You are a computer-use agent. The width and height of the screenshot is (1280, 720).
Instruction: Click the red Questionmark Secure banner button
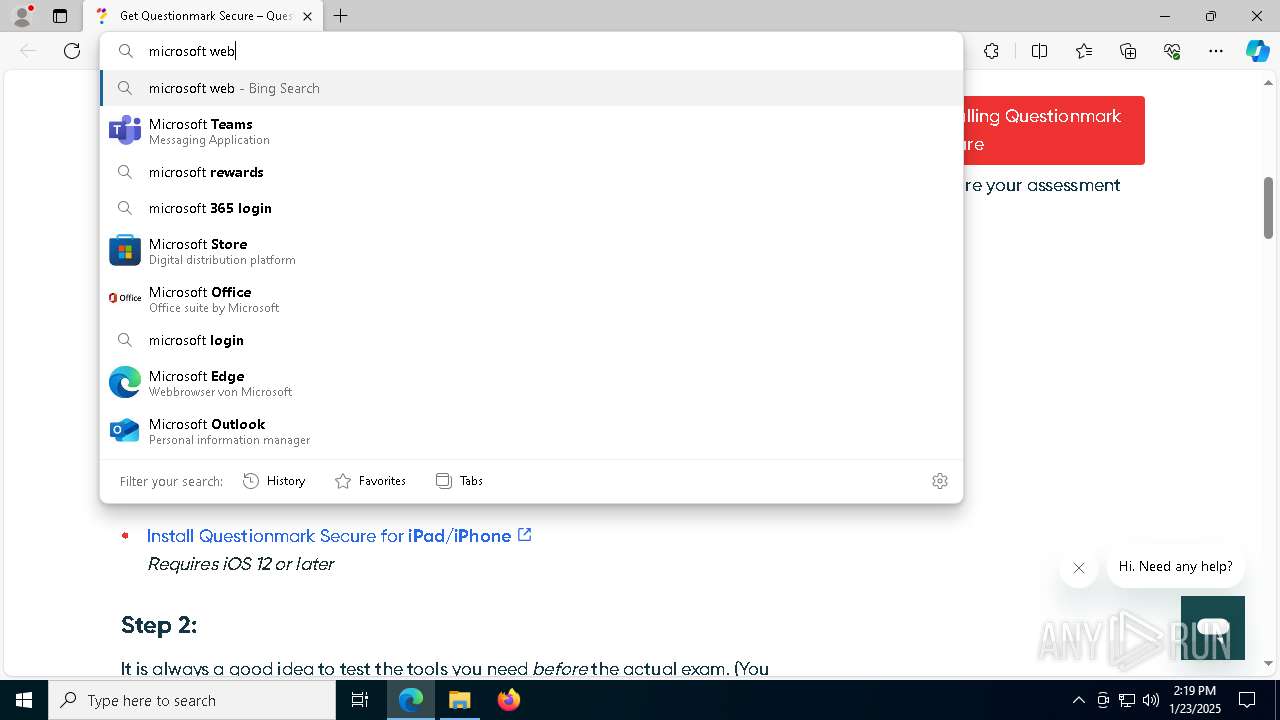[1054, 130]
